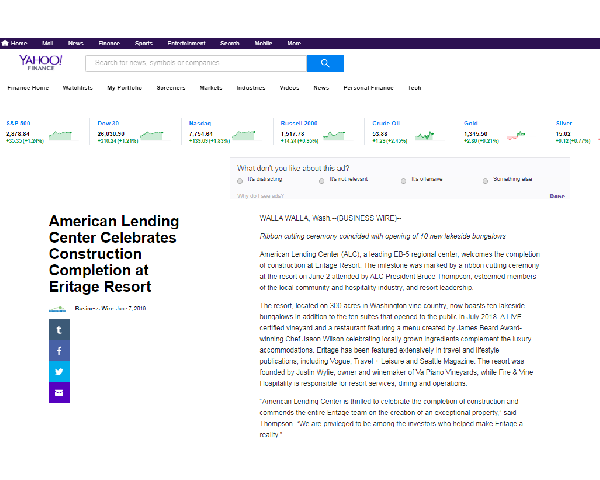Image resolution: width=600 pixels, height=480 pixels.
Task: Open Mail in the top navigation bar
Action: click(x=47, y=43)
